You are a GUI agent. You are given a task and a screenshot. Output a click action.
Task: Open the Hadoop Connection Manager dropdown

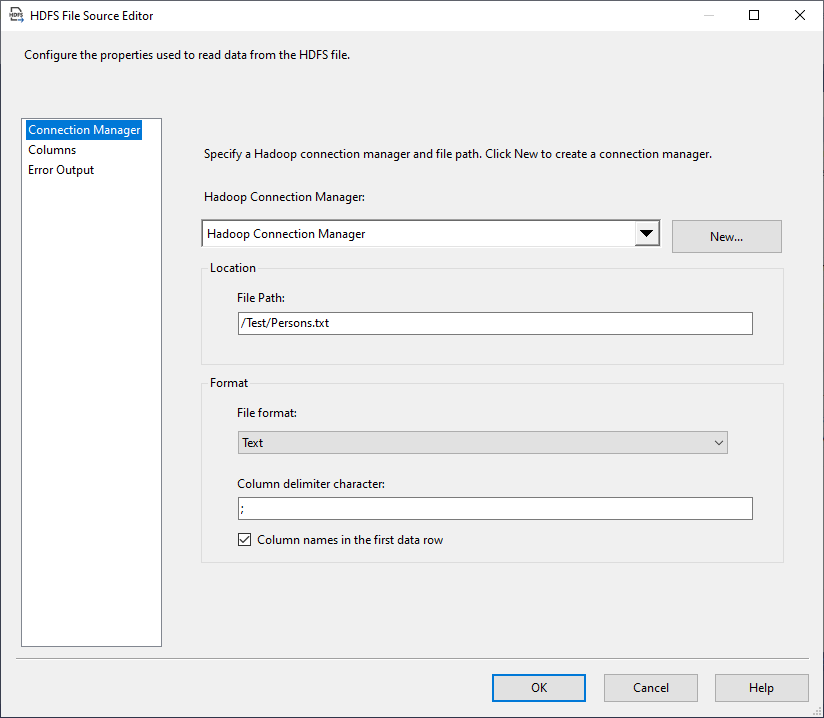pyautogui.click(x=430, y=231)
